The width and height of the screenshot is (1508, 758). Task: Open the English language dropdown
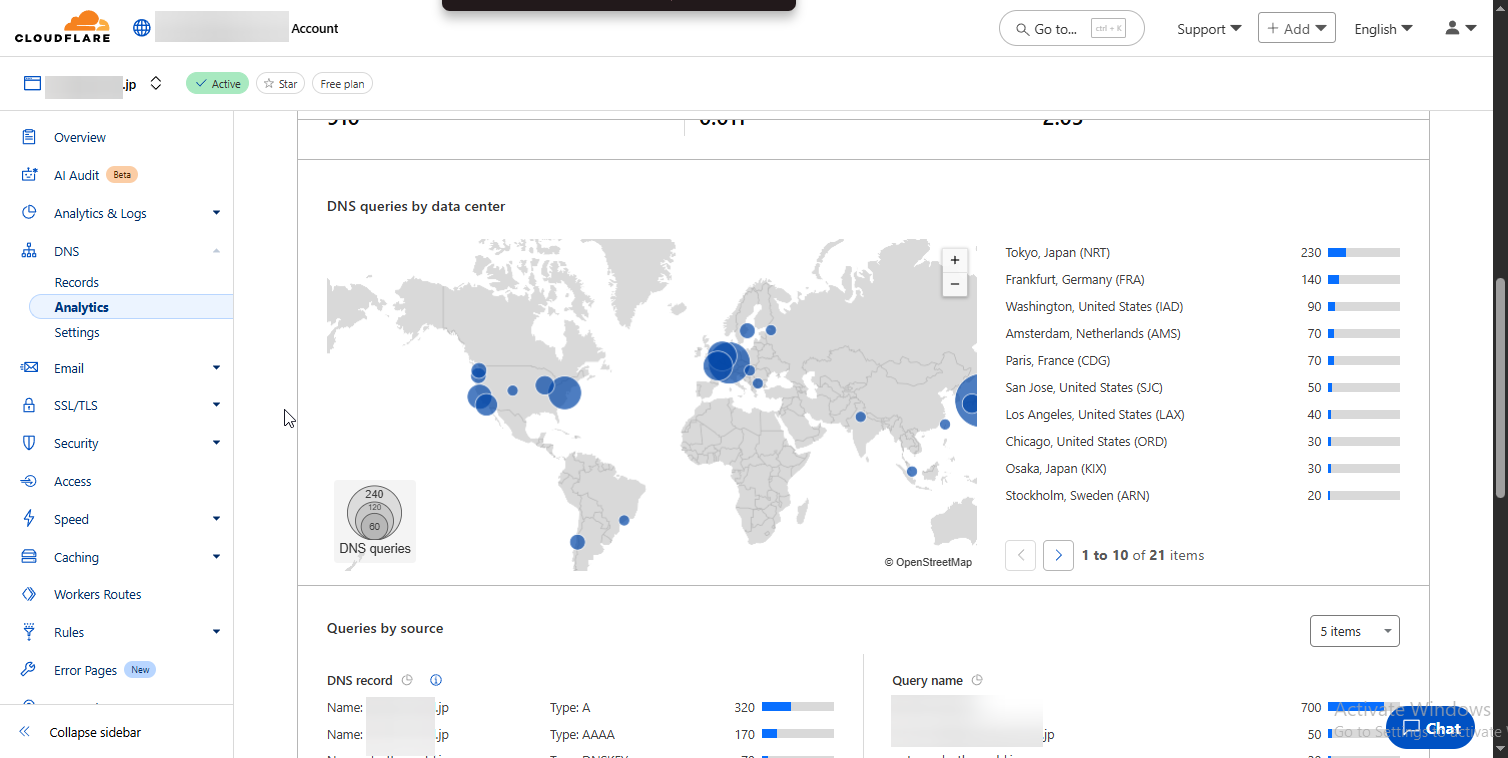(x=1383, y=29)
